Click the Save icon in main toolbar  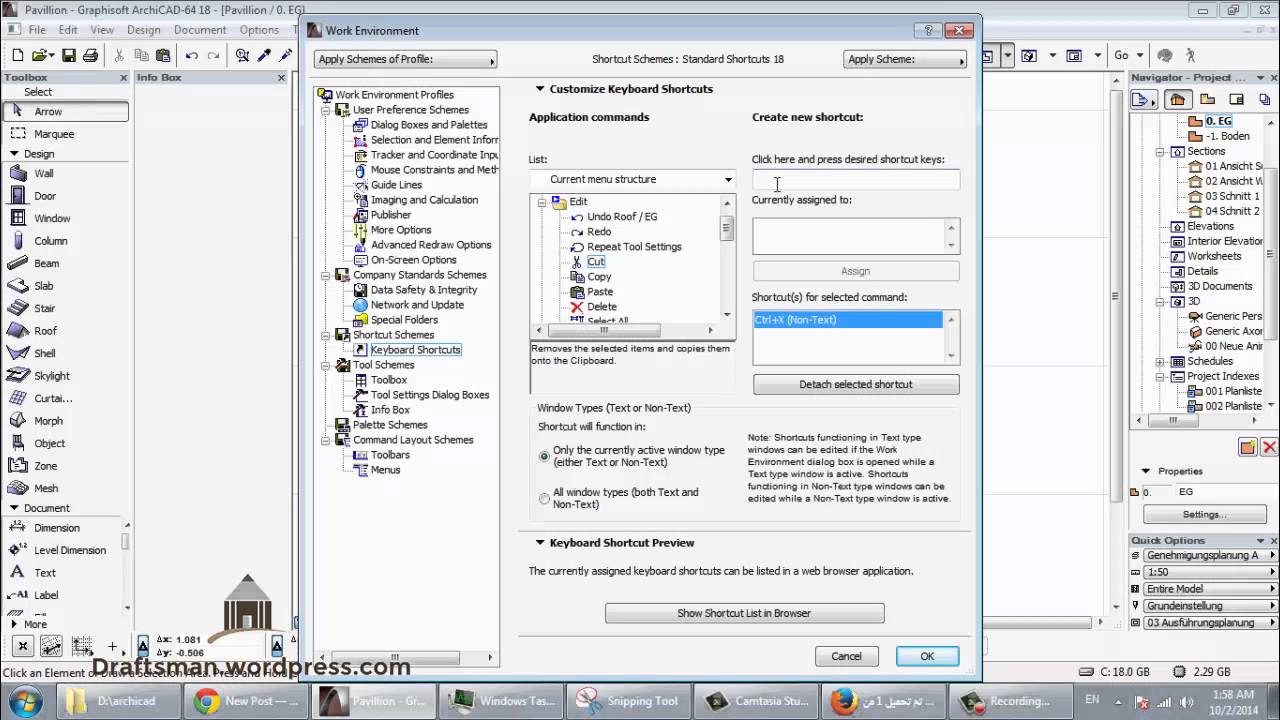click(69, 56)
